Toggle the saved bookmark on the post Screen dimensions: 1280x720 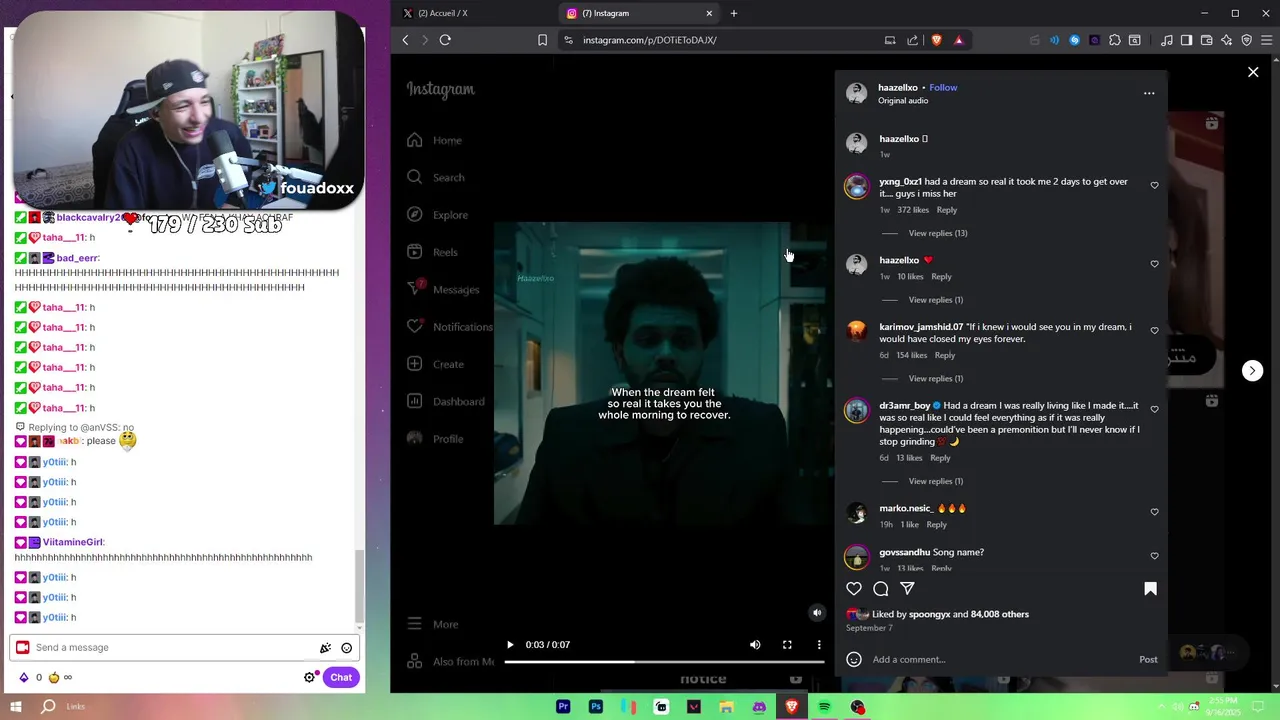(x=1150, y=589)
